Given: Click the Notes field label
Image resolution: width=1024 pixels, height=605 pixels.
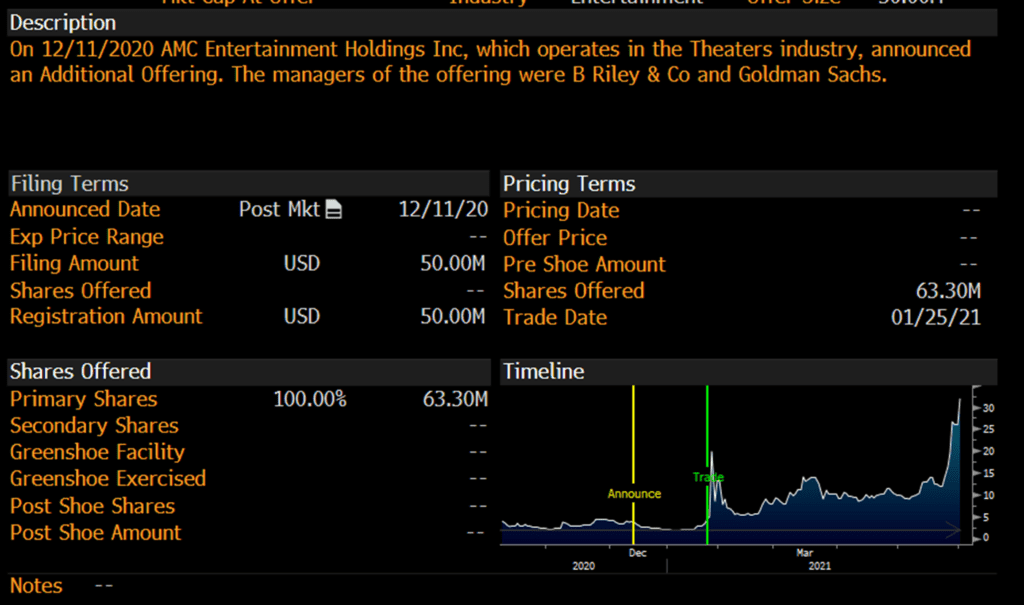Looking at the screenshot, I should 36,586.
